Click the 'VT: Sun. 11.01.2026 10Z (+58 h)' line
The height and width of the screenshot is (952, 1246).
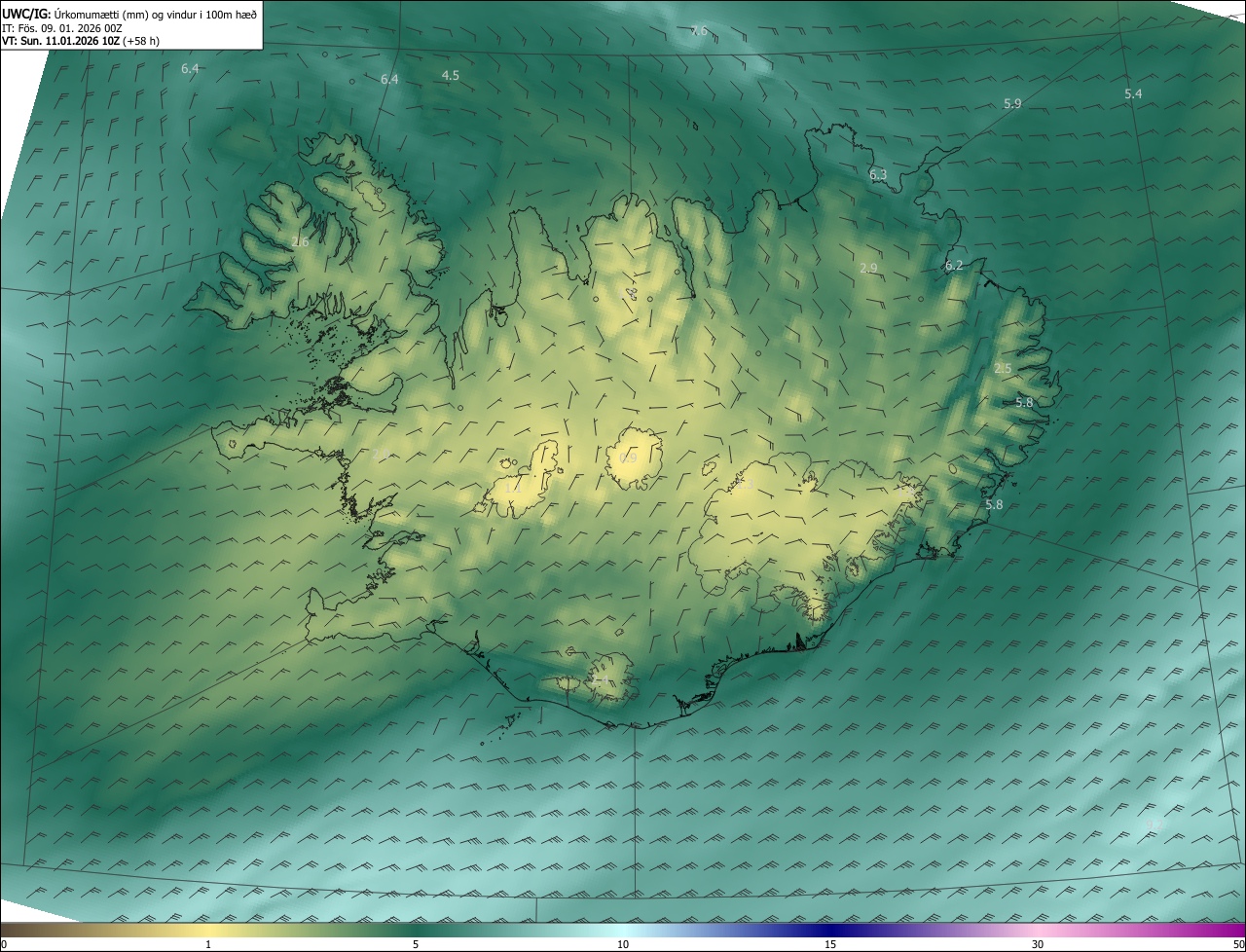tap(81, 41)
